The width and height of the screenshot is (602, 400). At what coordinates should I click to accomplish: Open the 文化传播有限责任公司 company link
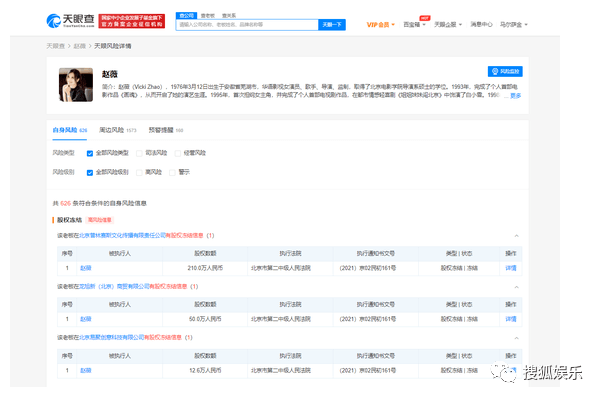pyautogui.click(x=122, y=235)
